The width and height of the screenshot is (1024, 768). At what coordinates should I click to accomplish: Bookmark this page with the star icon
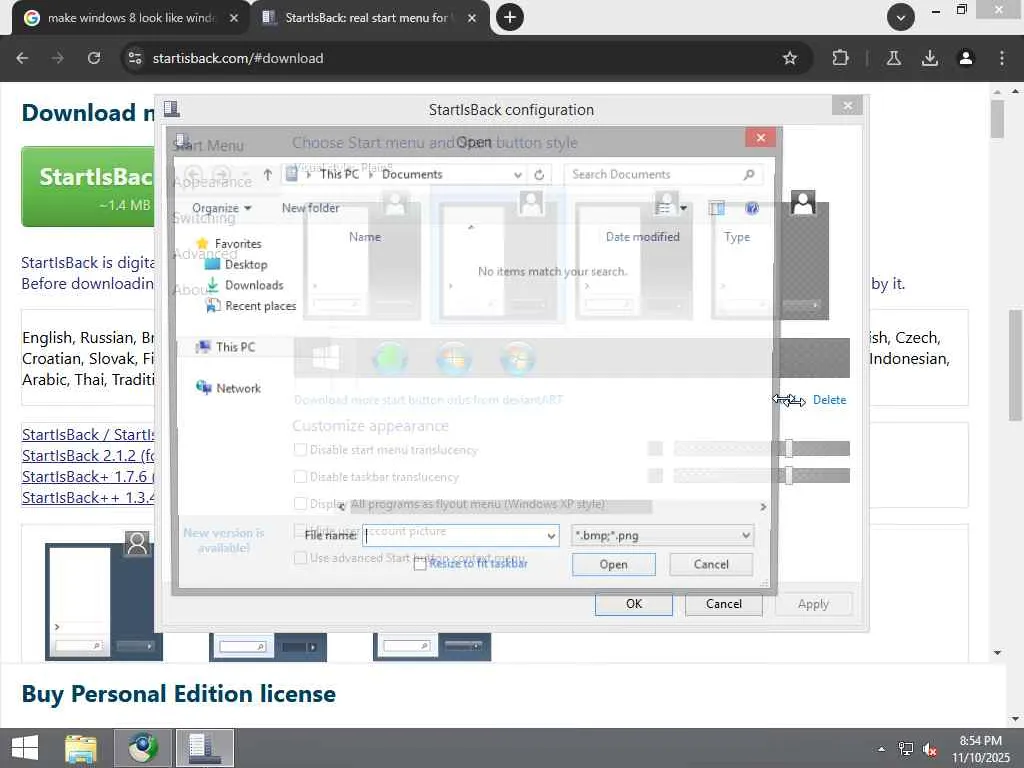790,58
